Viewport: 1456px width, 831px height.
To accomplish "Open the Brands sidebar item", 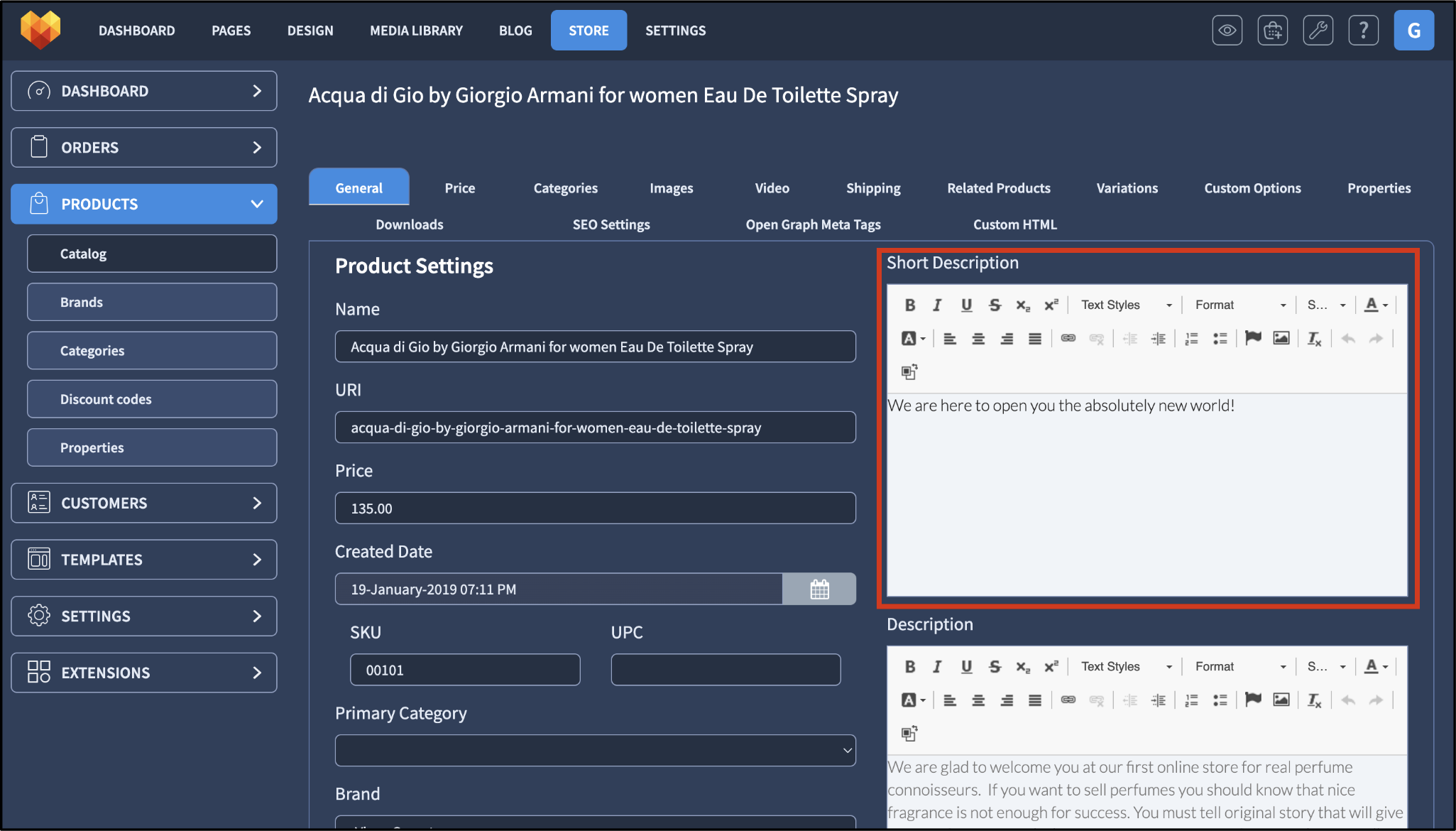I will 152,302.
